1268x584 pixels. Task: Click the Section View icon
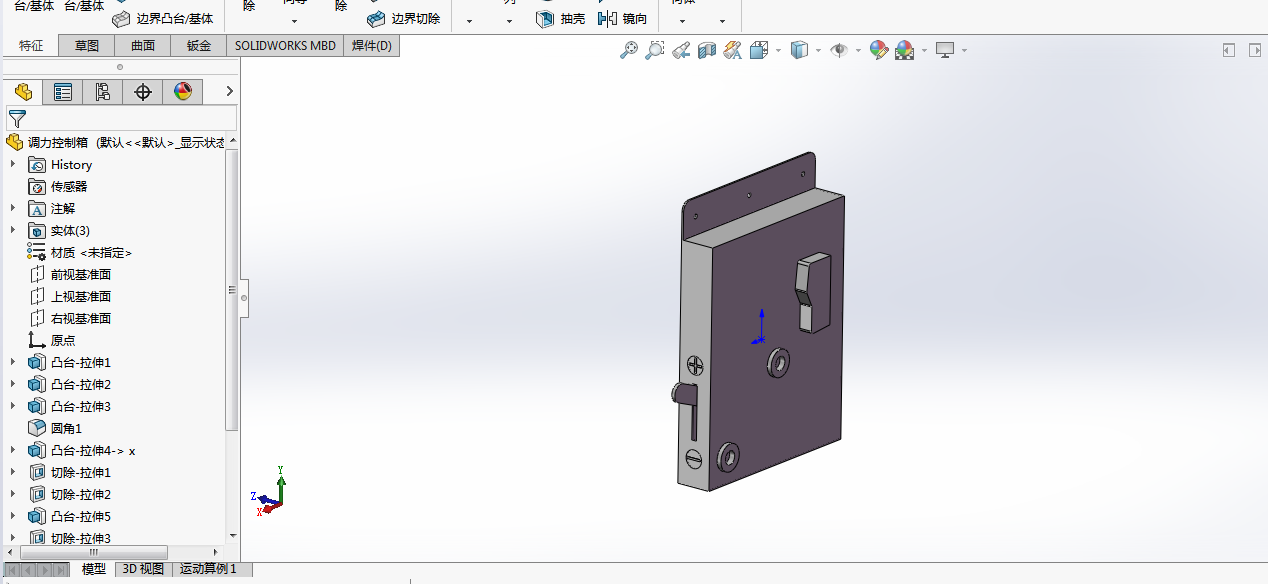707,50
